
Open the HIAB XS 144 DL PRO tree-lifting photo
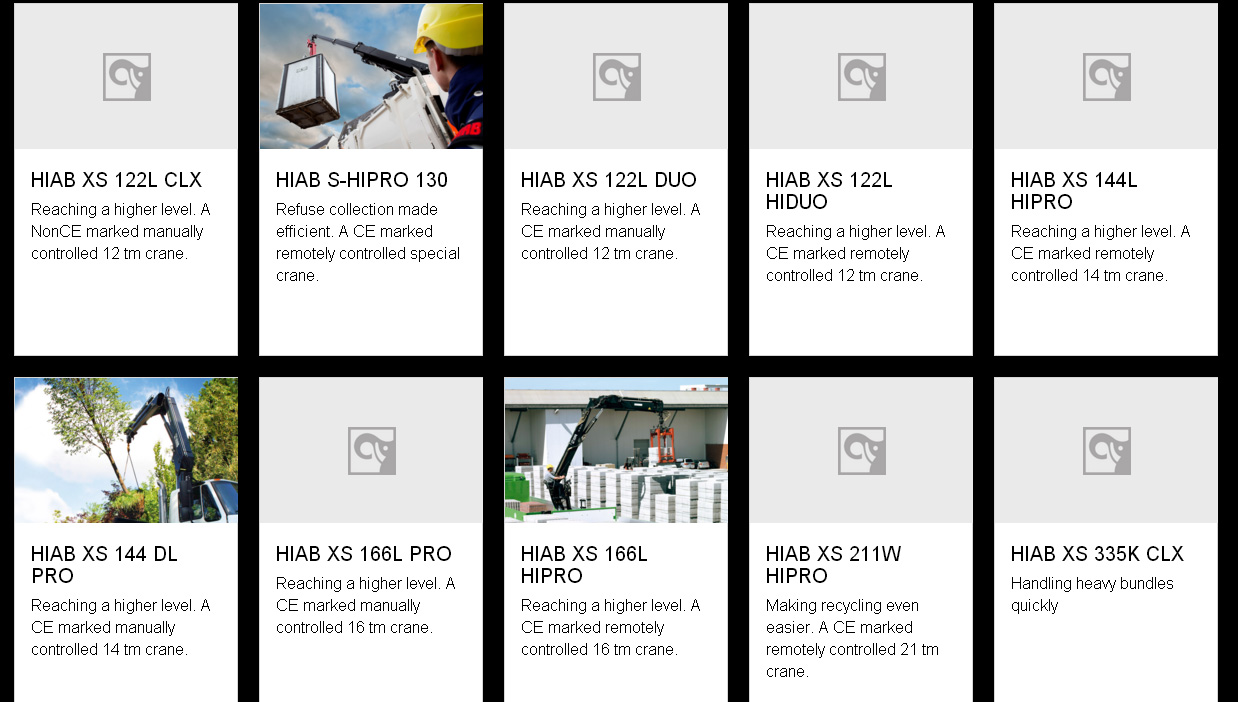[126, 450]
